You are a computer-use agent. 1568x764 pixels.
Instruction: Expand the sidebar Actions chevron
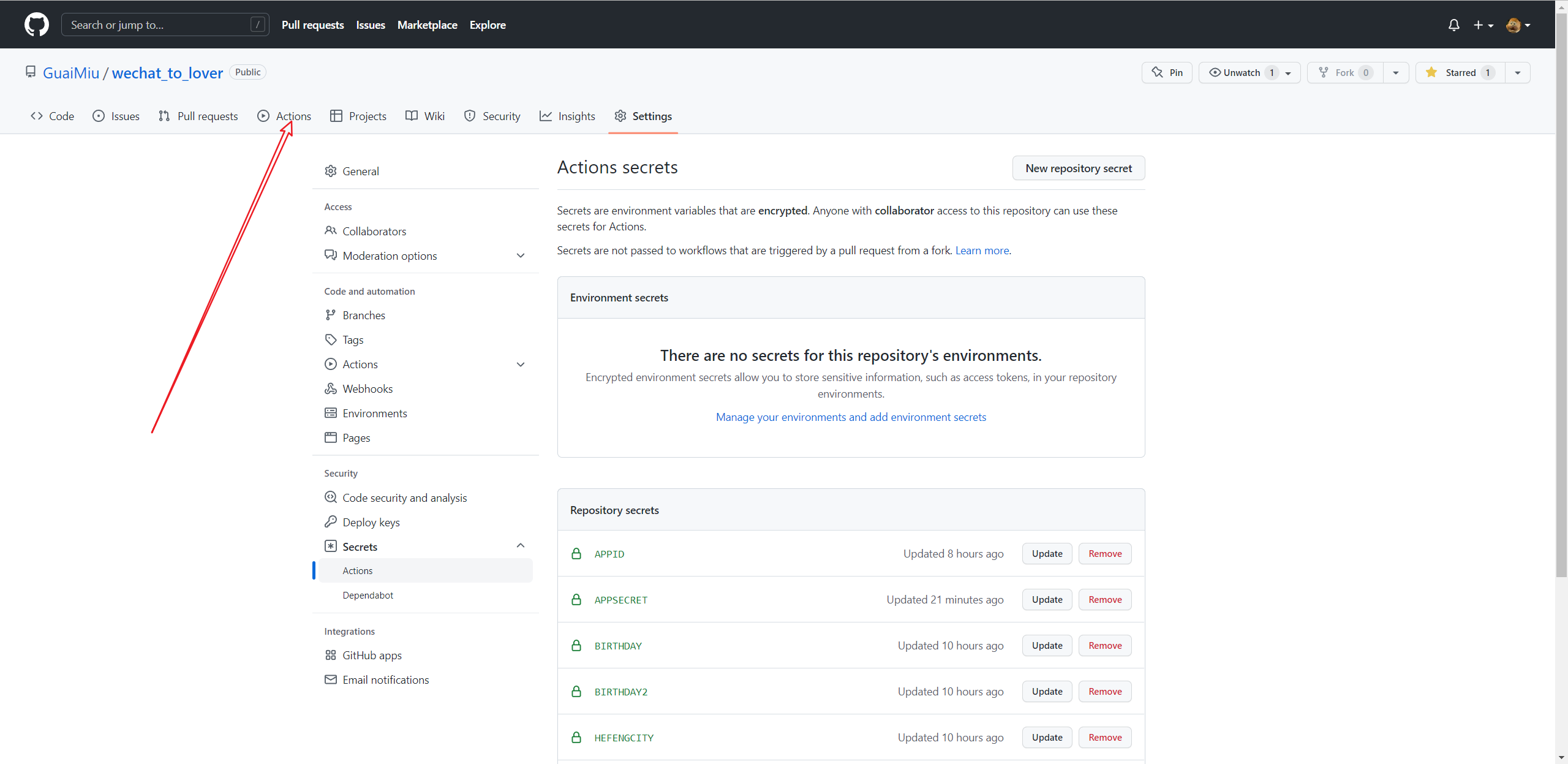pos(521,365)
